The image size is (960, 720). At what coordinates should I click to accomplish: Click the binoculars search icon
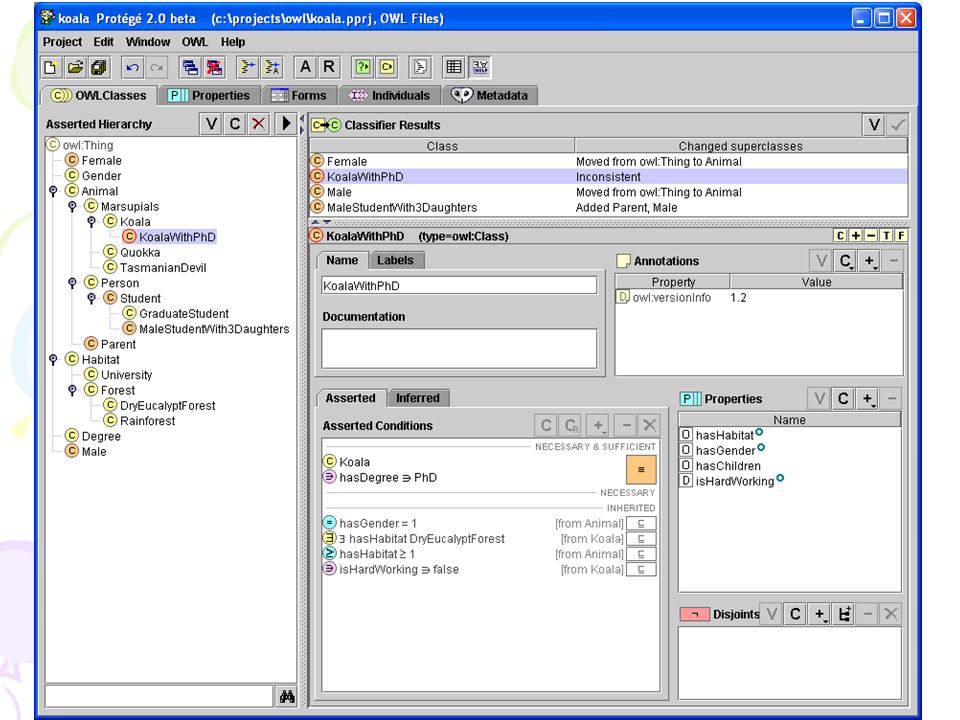(287, 696)
